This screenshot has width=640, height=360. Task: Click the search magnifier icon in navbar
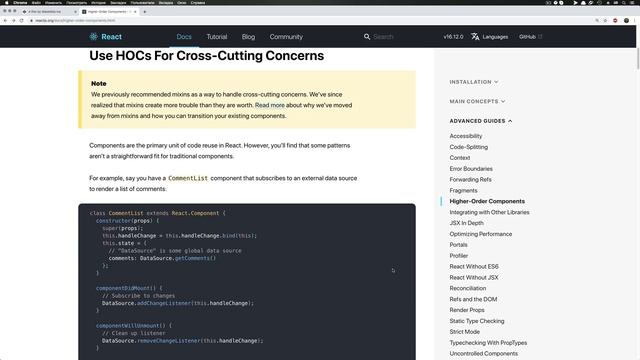tap(367, 37)
